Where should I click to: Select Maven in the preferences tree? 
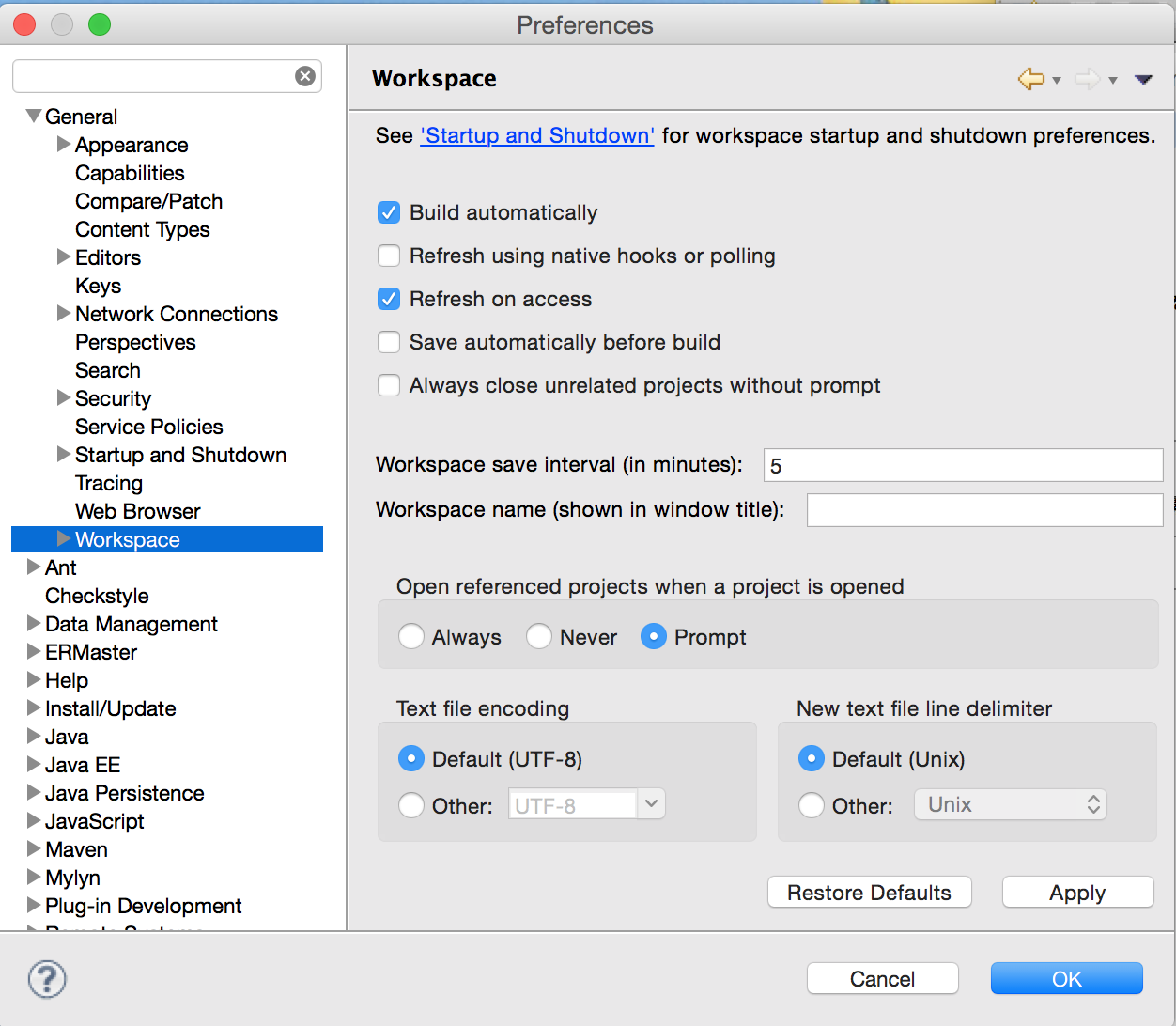point(76,849)
